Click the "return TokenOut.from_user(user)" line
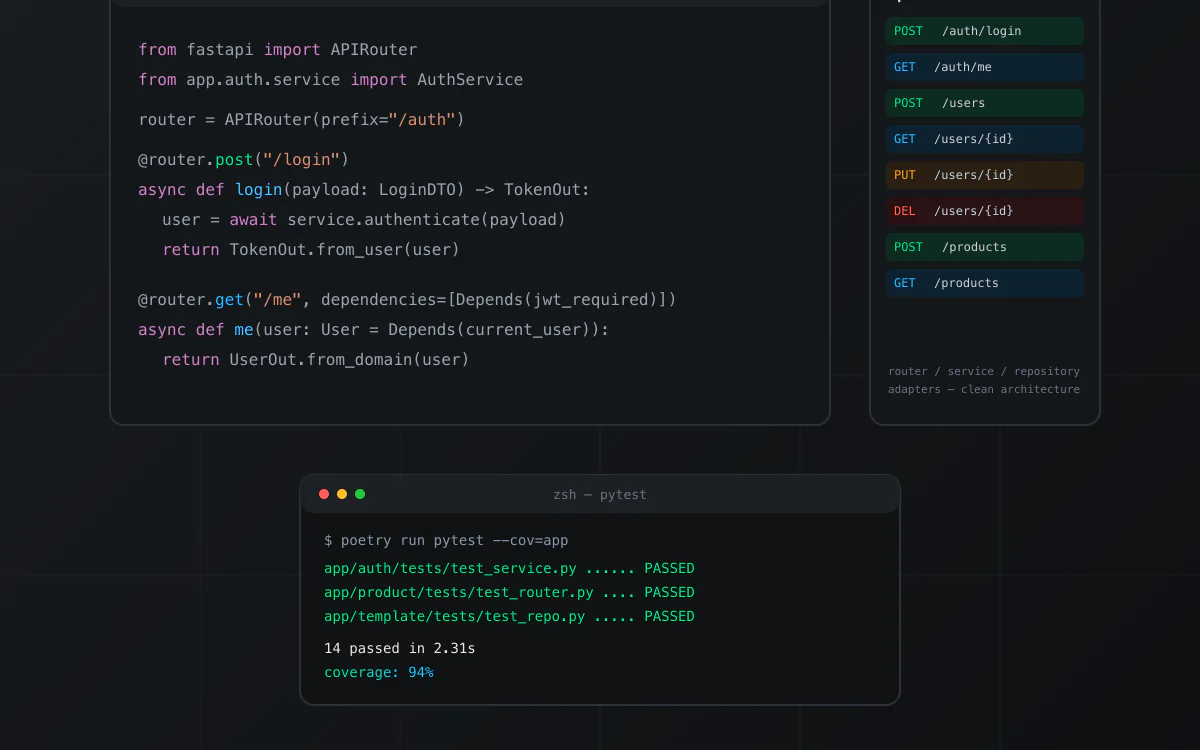This screenshot has width=1200, height=750. [311, 250]
